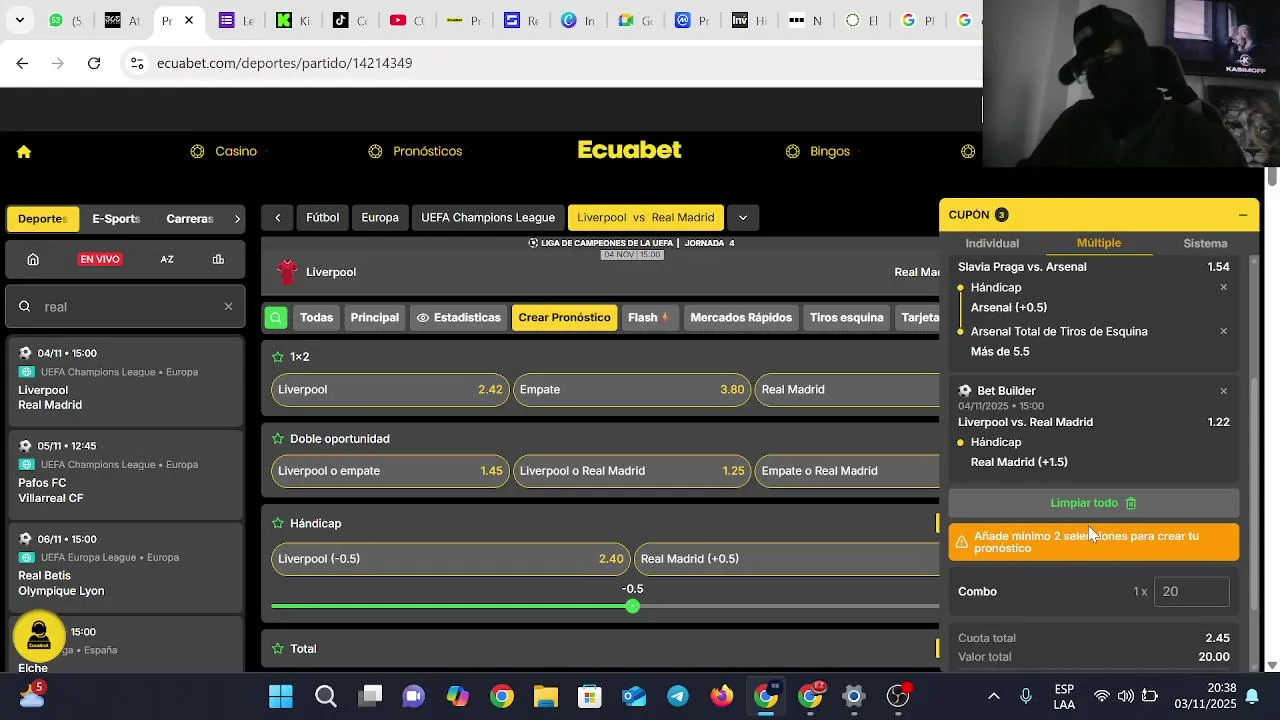Switch coupon to Múltiple tab
This screenshot has height=720, width=1280.
pyautogui.click(x=1099, y=243)
